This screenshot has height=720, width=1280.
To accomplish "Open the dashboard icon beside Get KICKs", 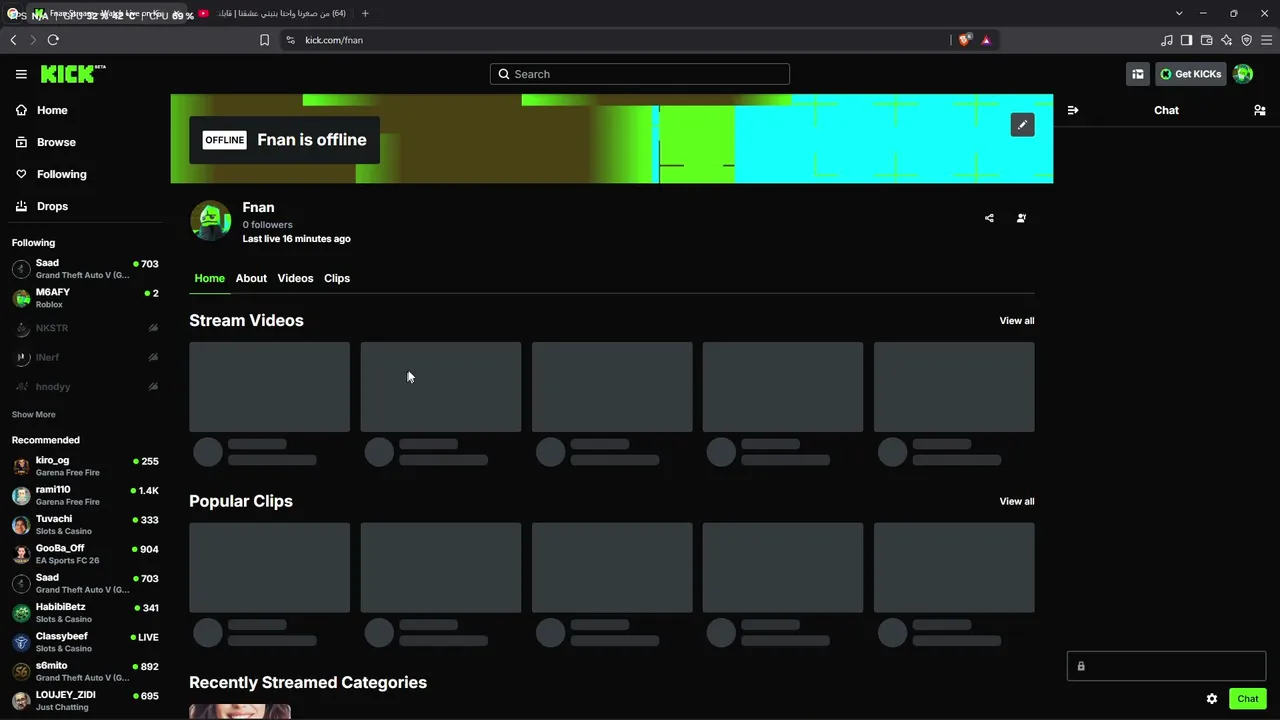I will coord(1138,74).
